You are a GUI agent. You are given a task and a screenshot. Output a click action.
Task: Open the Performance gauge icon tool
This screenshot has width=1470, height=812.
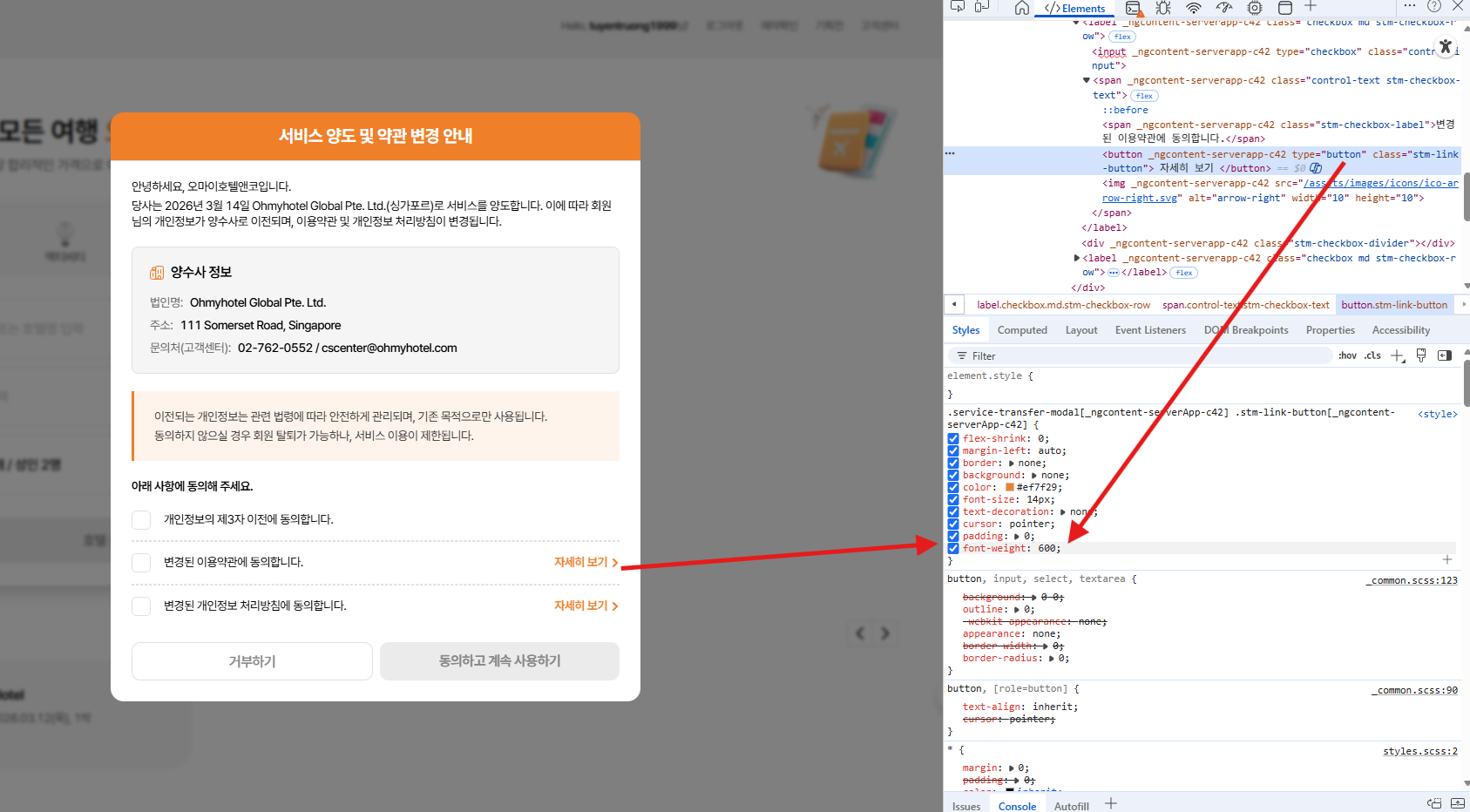coord(1224,8)
